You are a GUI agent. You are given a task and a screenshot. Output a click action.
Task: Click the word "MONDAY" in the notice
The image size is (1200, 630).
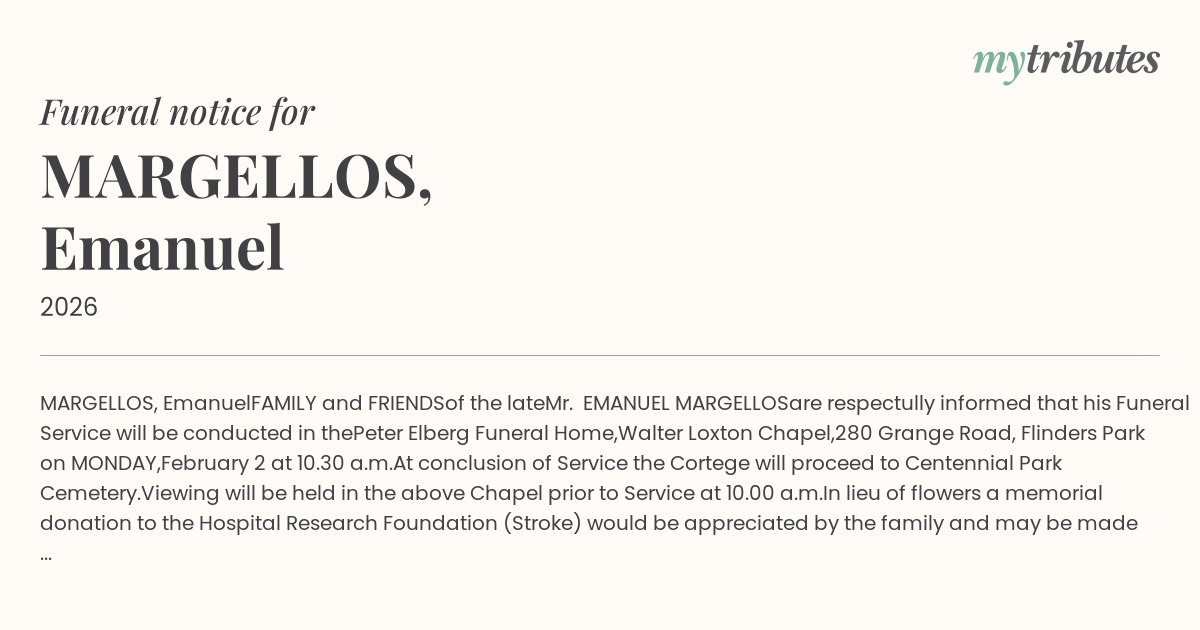click(115, 464)
